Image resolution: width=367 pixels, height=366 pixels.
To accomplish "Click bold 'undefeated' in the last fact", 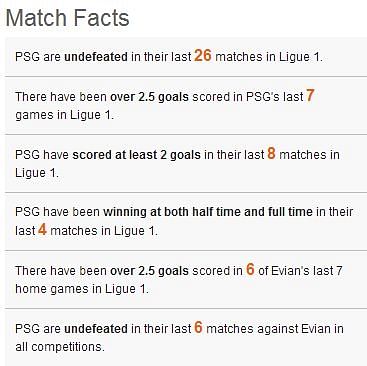I will pos(96,329).
